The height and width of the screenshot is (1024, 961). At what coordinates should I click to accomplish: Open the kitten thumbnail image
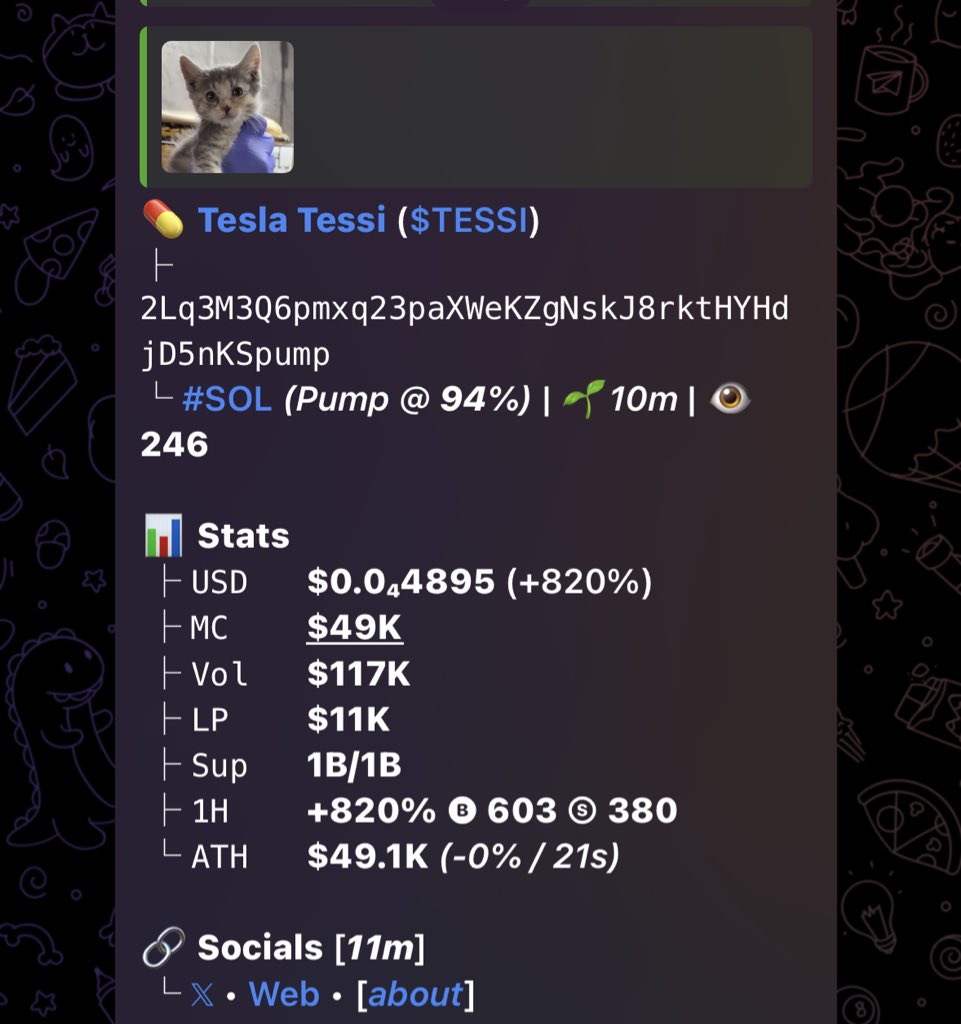[x=228, y=107]
